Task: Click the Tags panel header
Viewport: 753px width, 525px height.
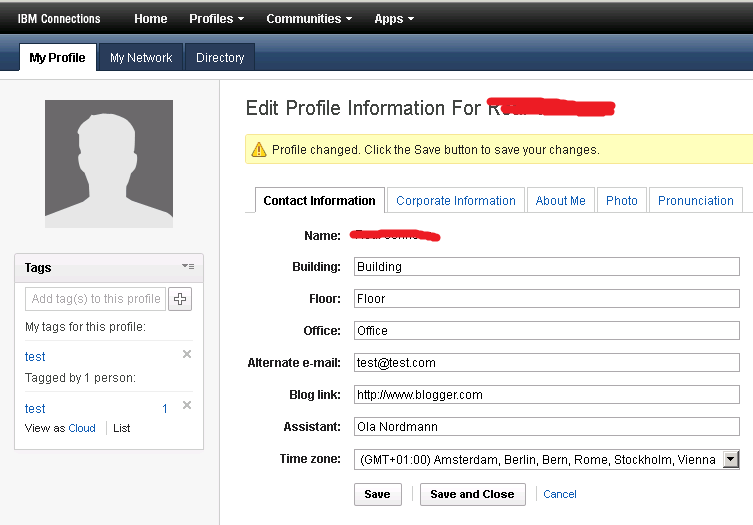Action: click(x=109, y=268)
